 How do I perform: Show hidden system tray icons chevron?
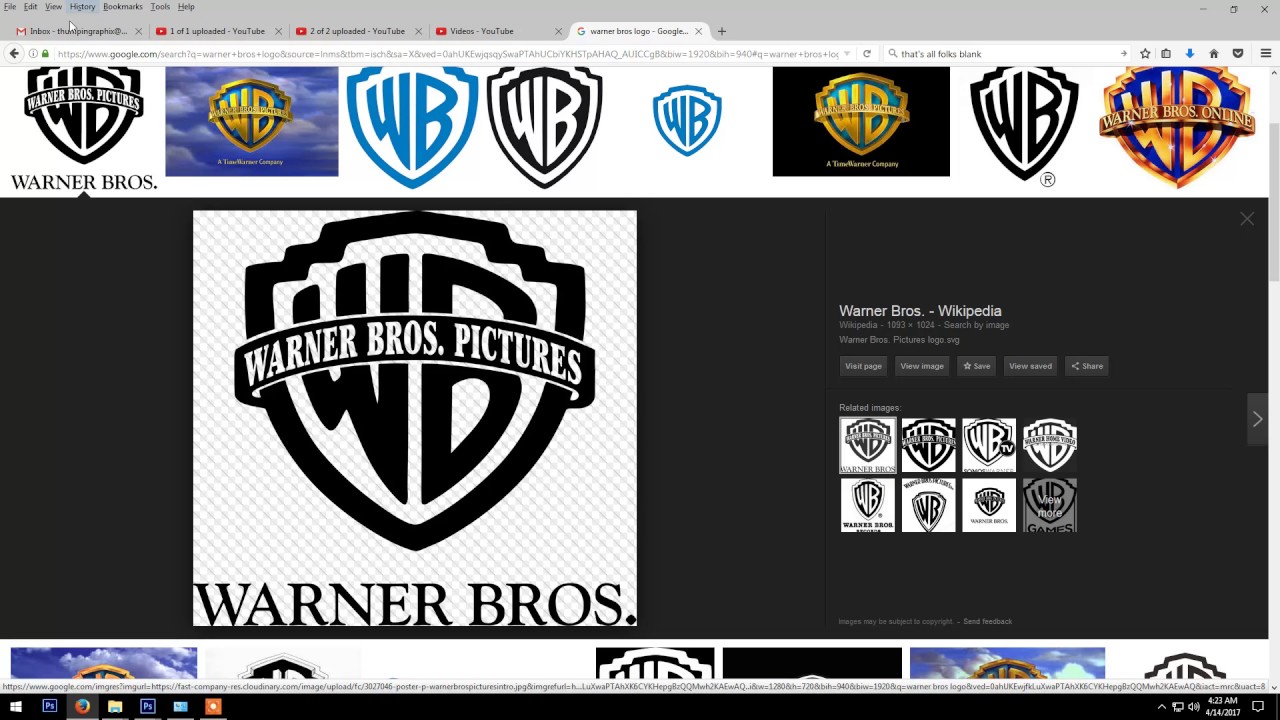(x=1161, y=707)
